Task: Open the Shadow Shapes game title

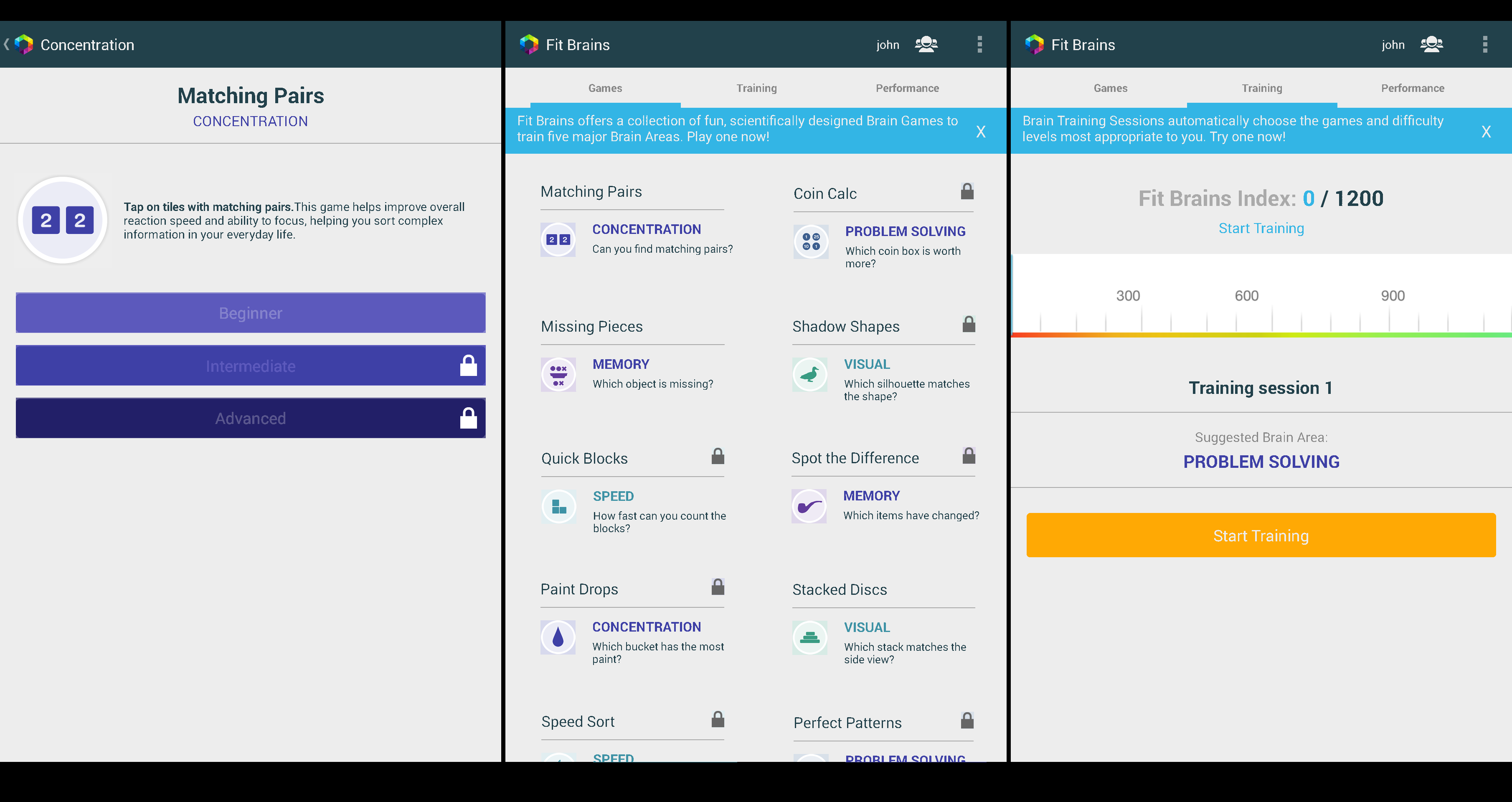Action: click(x=846, y=326)
